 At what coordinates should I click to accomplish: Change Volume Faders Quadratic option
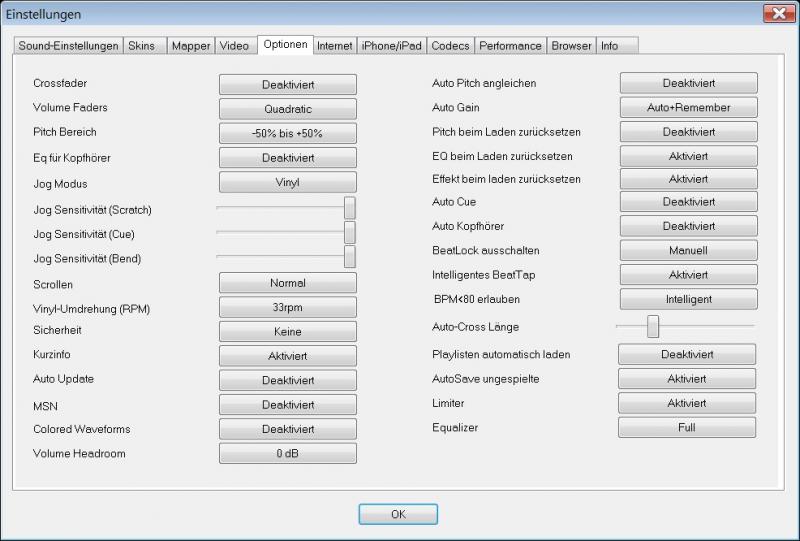(x=288, y=109)
